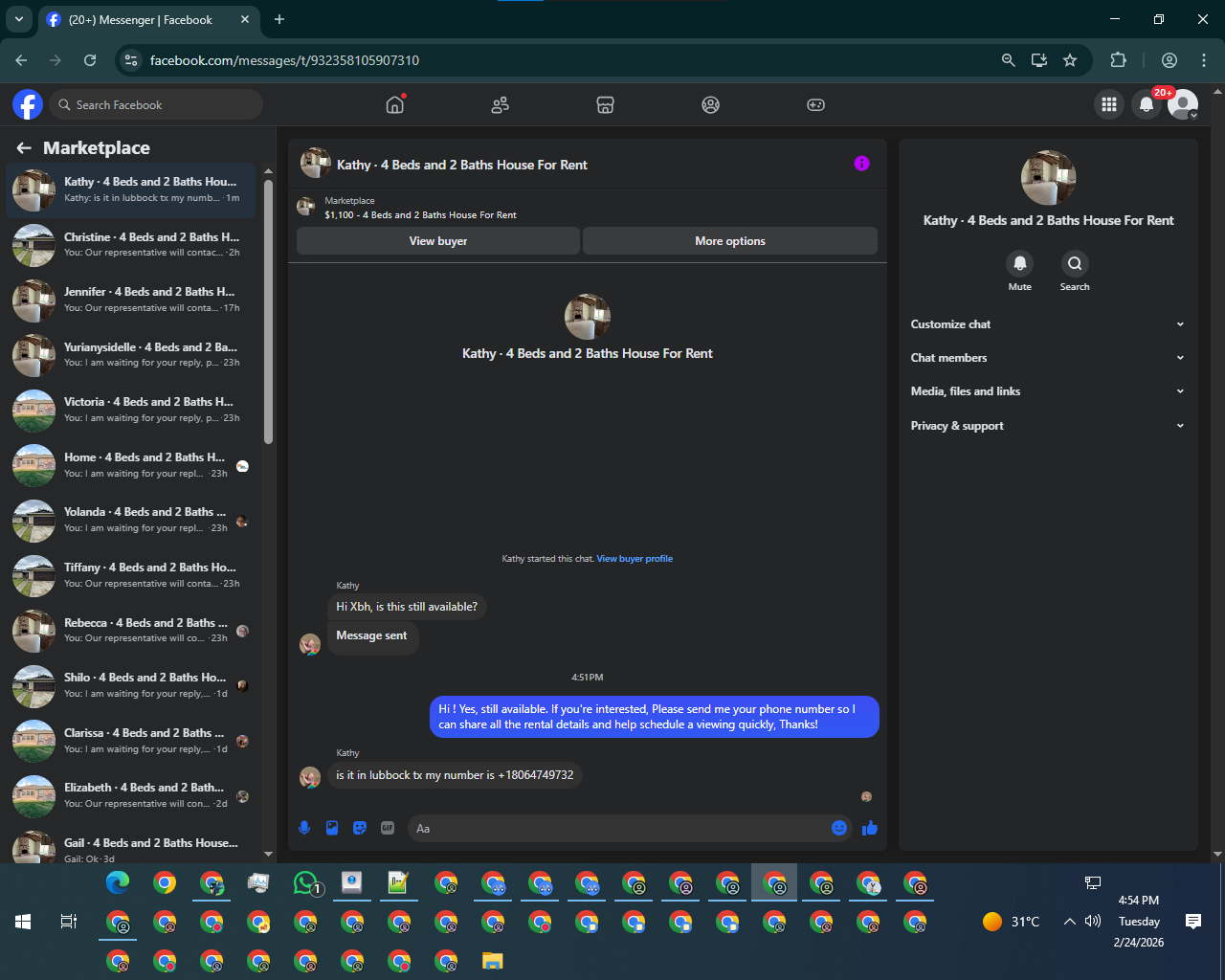Screen dimensions: 1225x980
Task: Open Clarissa's conversation in the list
Action: click(131, 741)
